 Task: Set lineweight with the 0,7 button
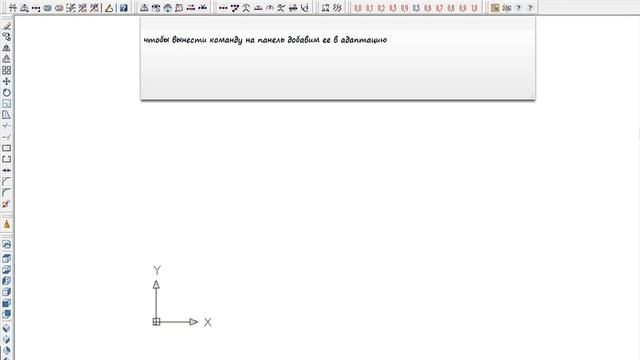439,8
